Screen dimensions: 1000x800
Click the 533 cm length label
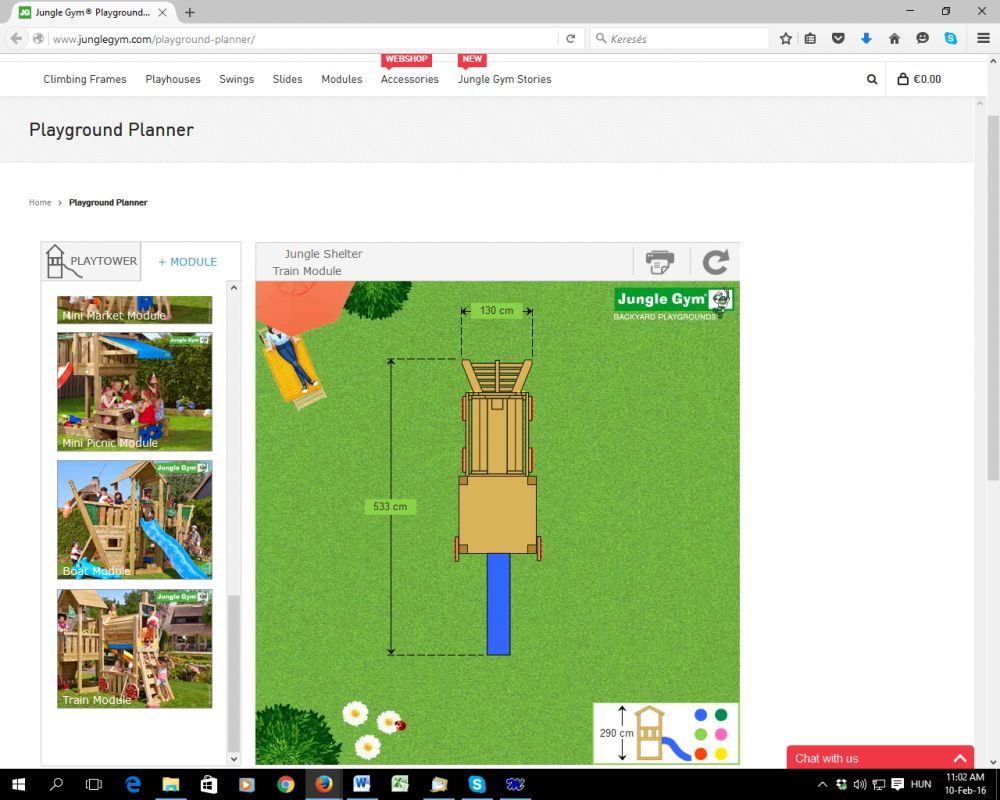tap(390, 507)
